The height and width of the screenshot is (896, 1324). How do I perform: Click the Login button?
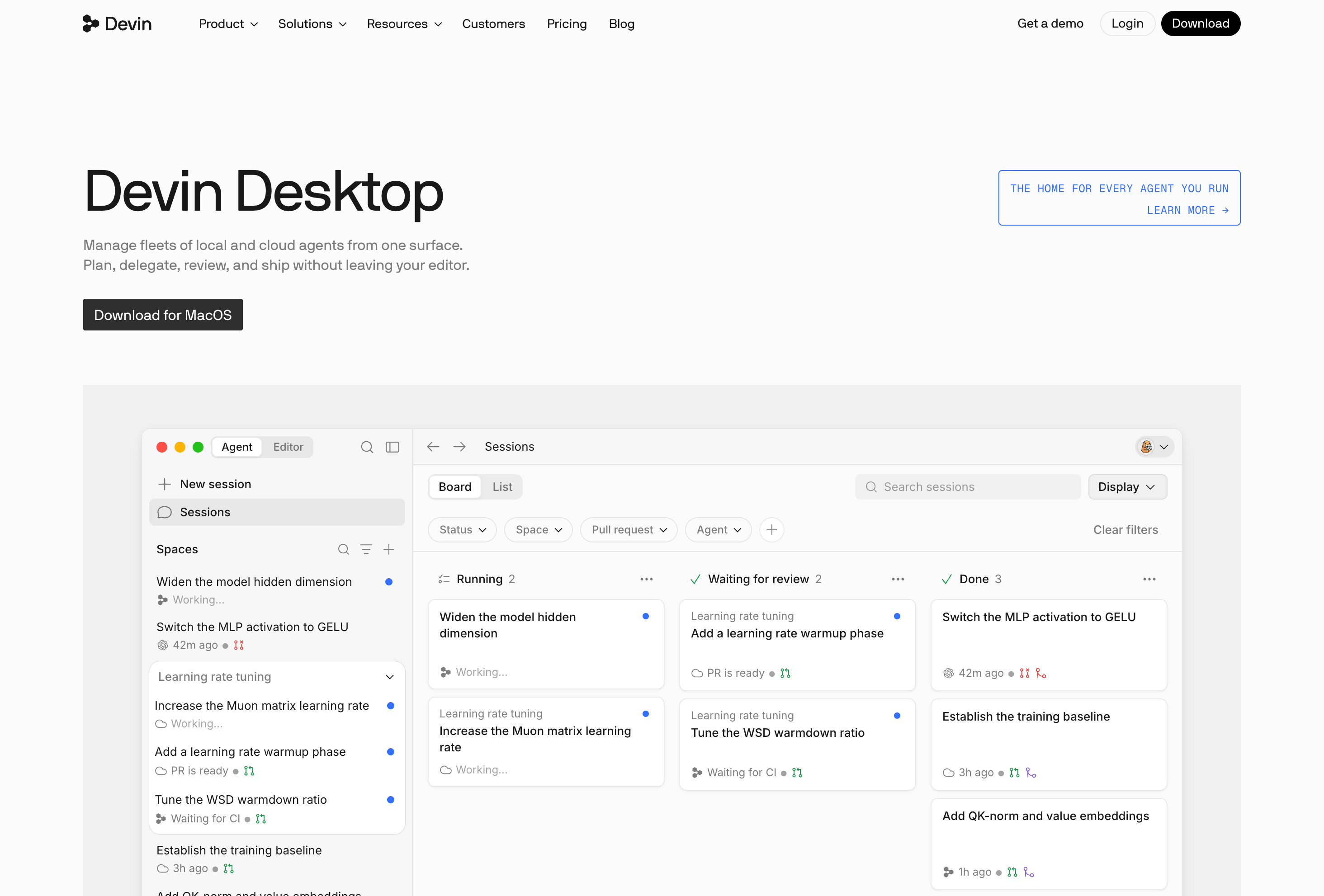point(1127,24)
